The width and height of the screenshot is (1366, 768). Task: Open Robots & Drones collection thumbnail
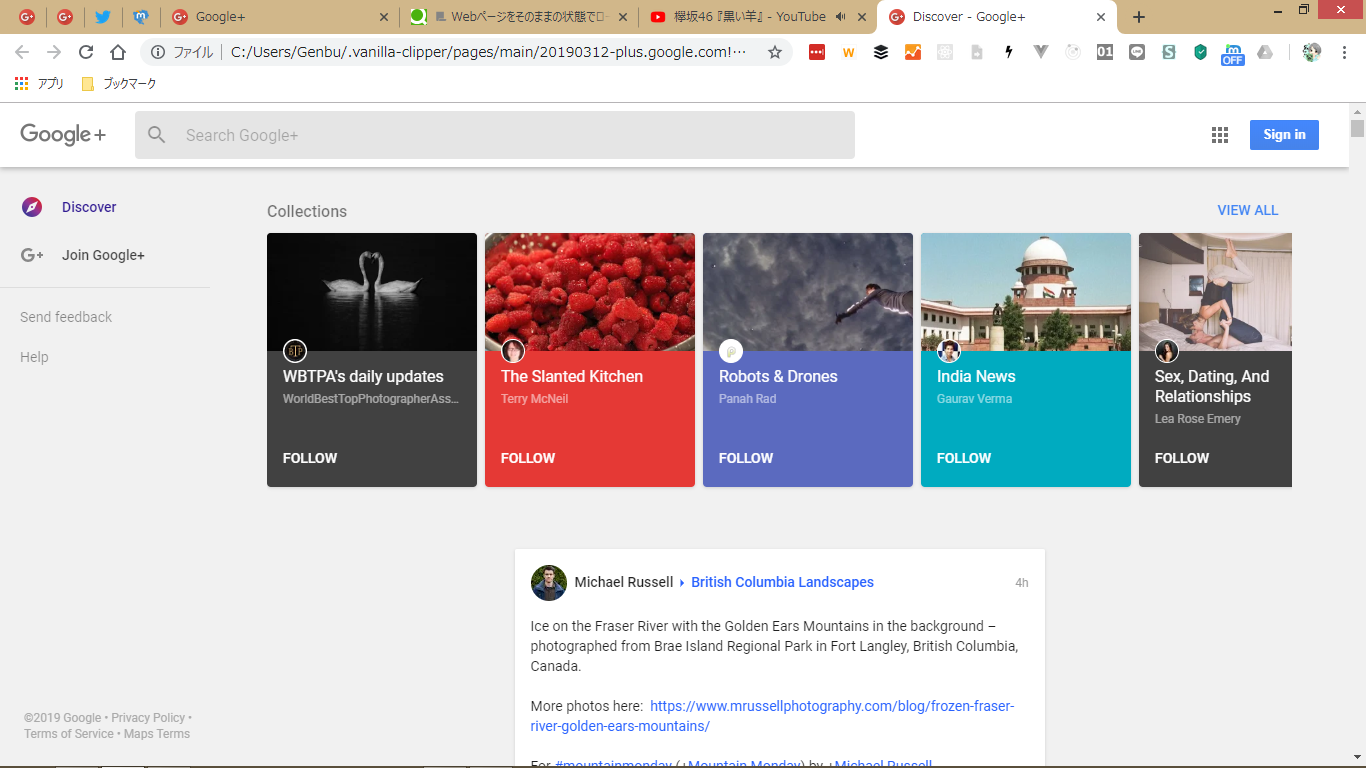coord(808,292)
